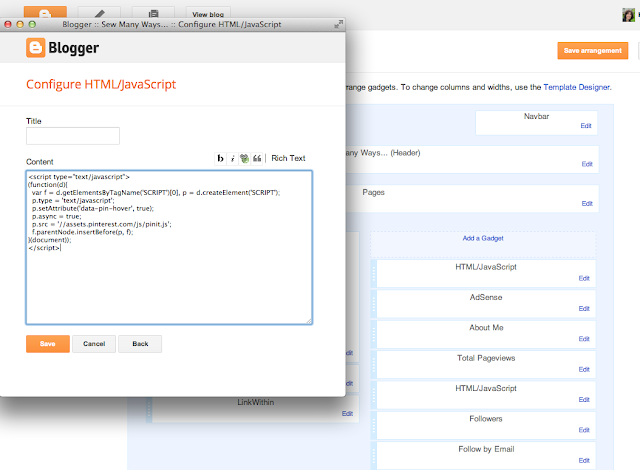Edit the Navbar gadget

click(x=586, y=126)
